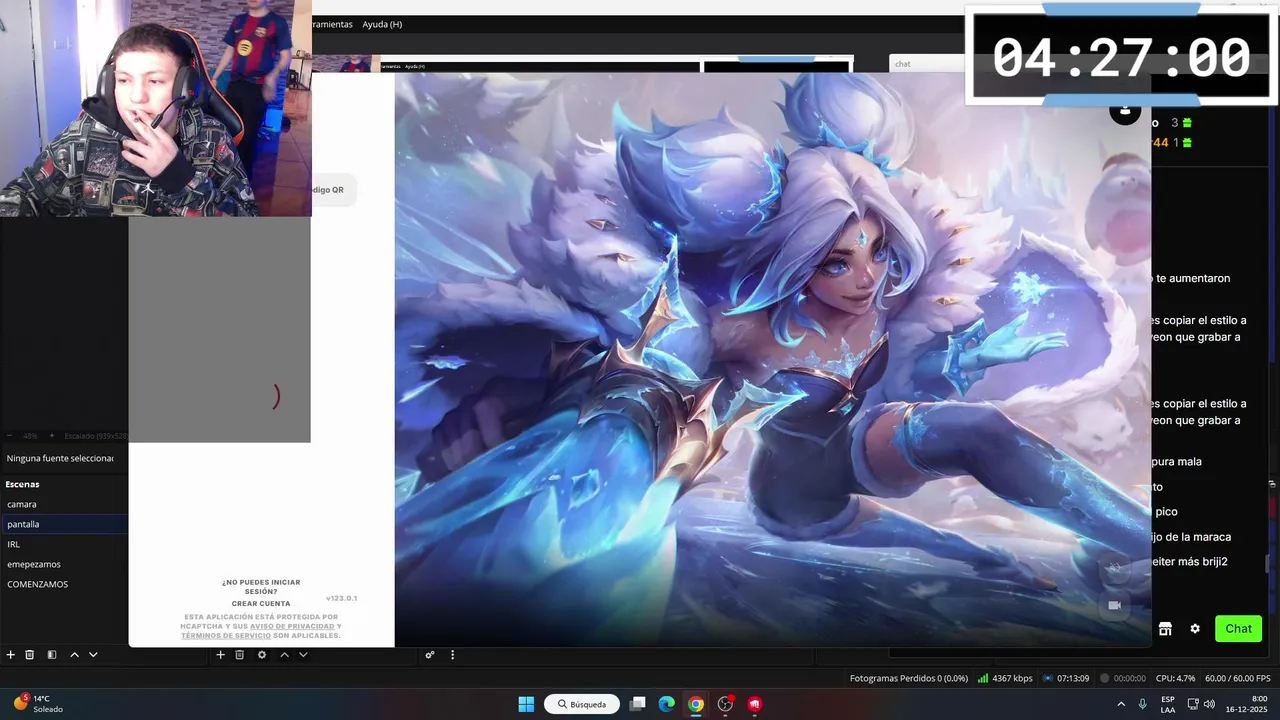The width and height of the screenshot is (1280, 720).
Task: Open source properties gear icon
Action: [262, 654]
